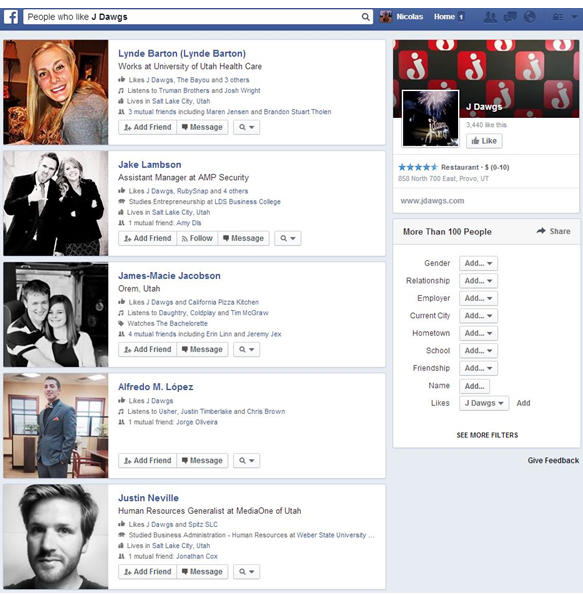Open California Pizza Kitchen link

(223, 302)
